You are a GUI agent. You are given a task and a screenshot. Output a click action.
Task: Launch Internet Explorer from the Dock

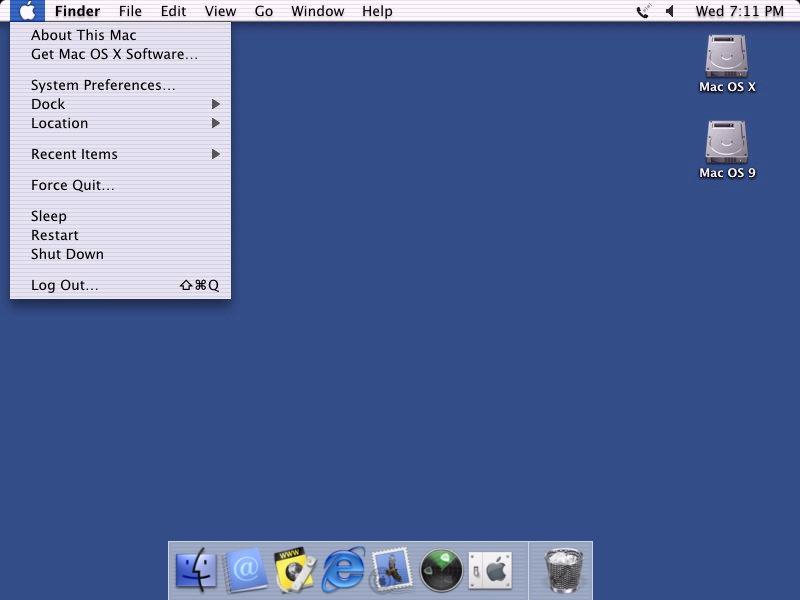[x=343, y=569]
